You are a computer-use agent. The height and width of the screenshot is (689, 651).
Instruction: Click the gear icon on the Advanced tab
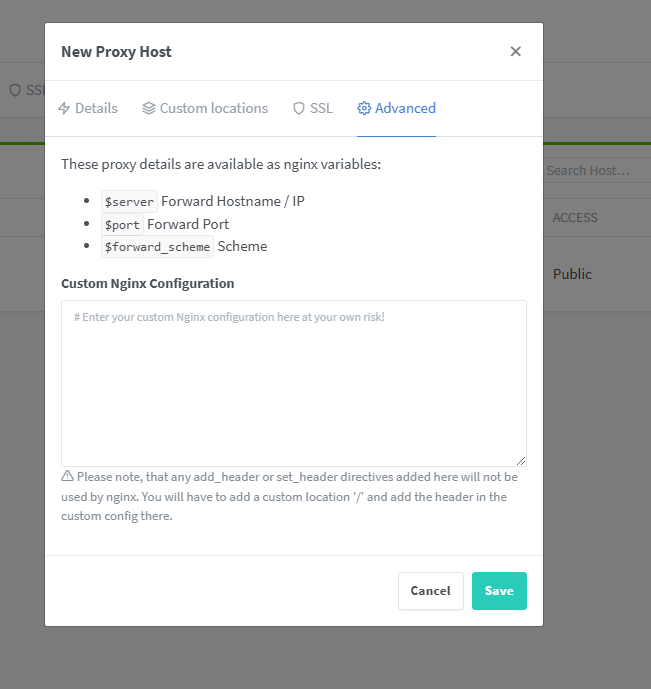coord(364,108)
